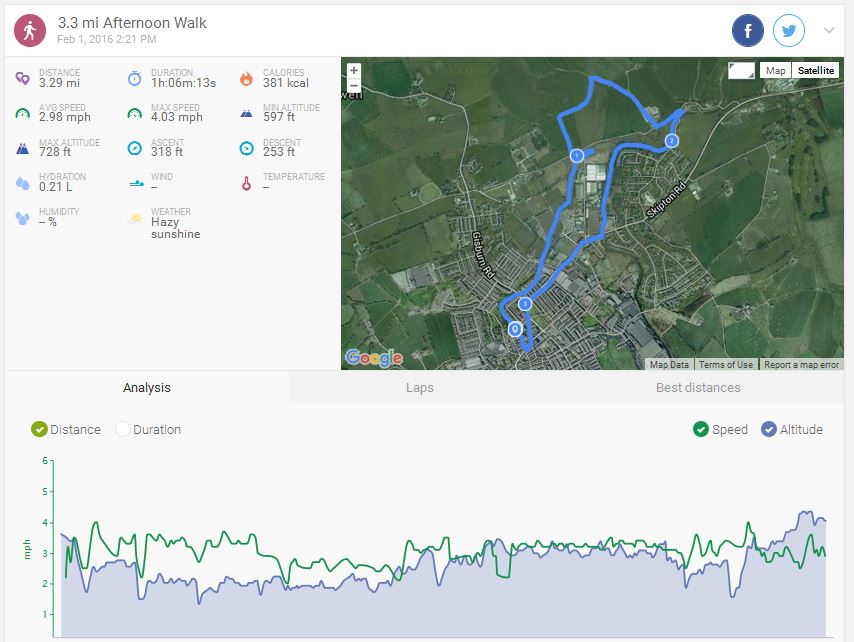Toggle the Speed graph checkbox

coord(701,429)
